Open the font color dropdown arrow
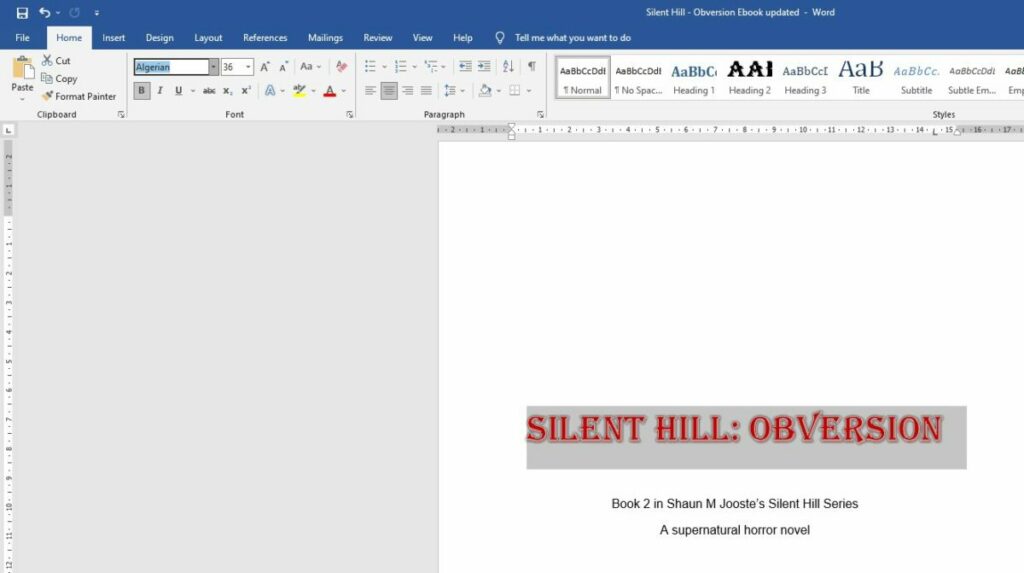The width and height of the screenshot is (1024, 573). 344,91
